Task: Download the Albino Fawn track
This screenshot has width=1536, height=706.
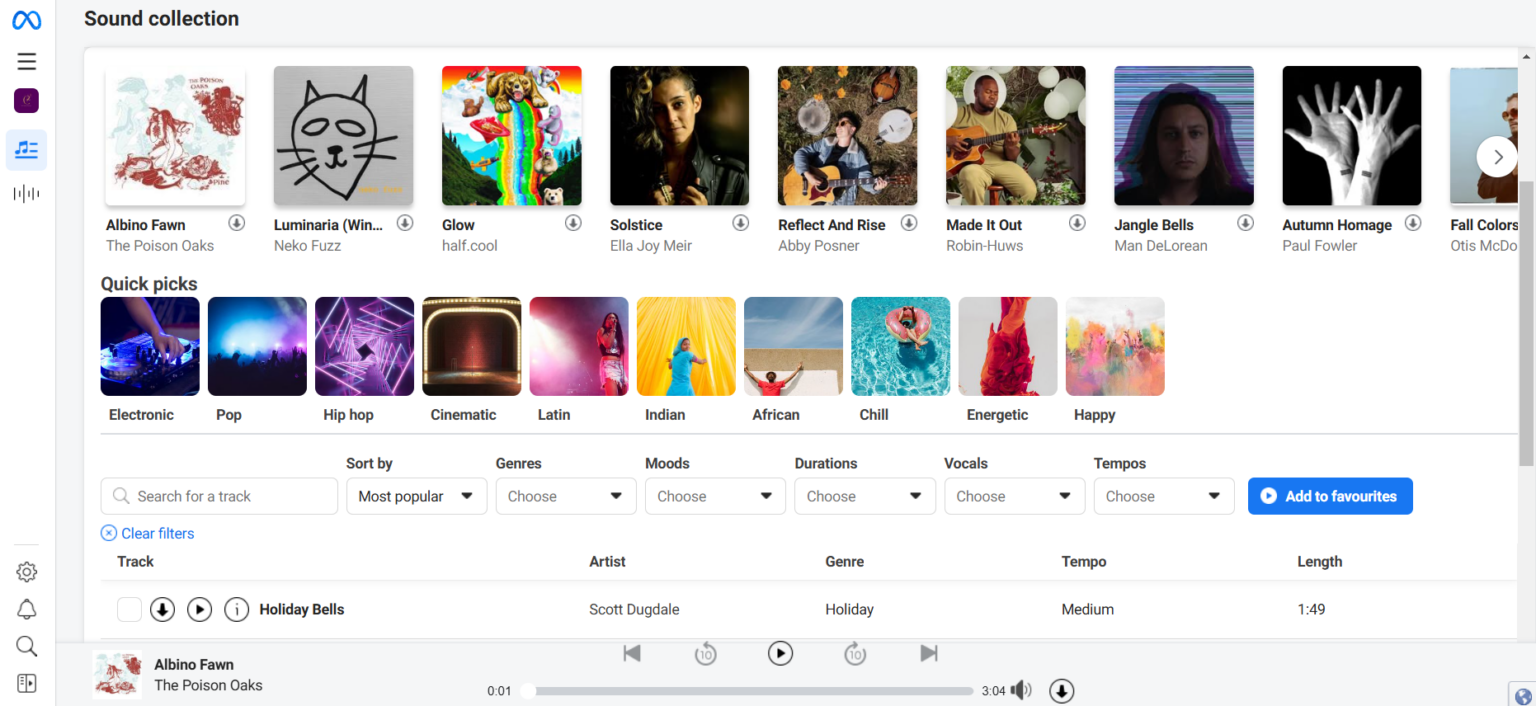Action: click(x=237, y=223)
